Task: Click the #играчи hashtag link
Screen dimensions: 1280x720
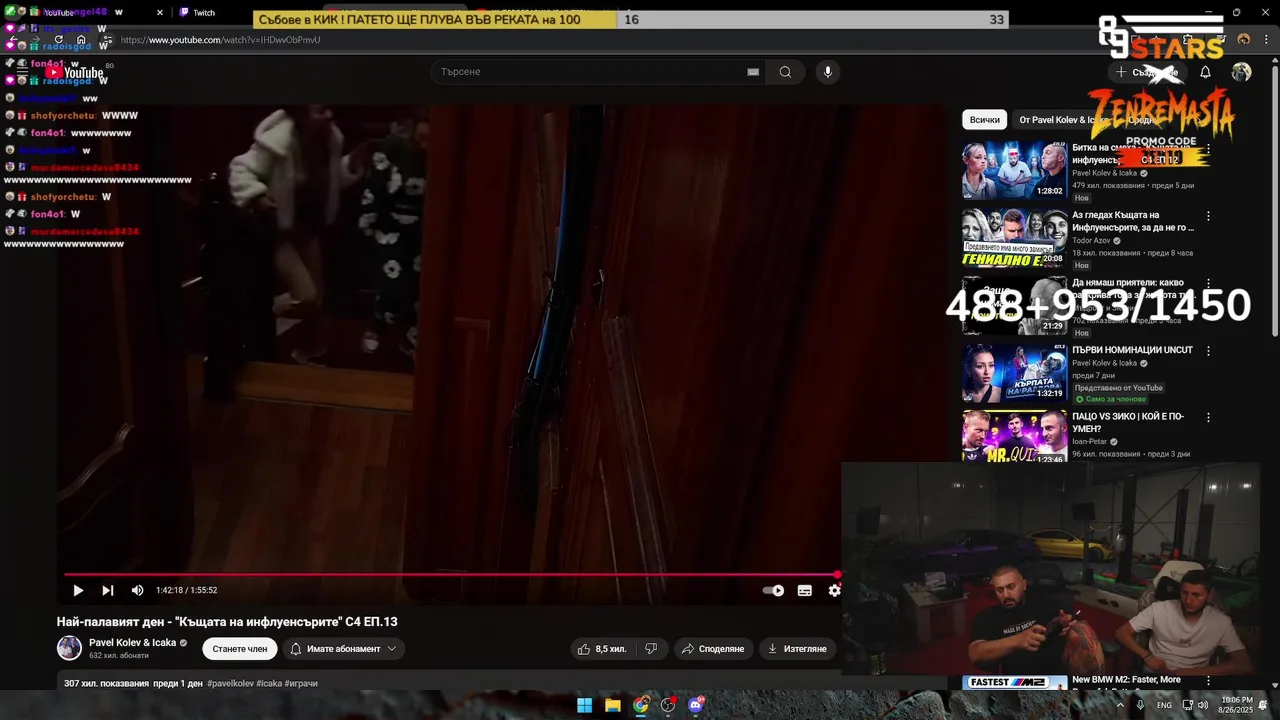Action: click(x=301, y=683)
